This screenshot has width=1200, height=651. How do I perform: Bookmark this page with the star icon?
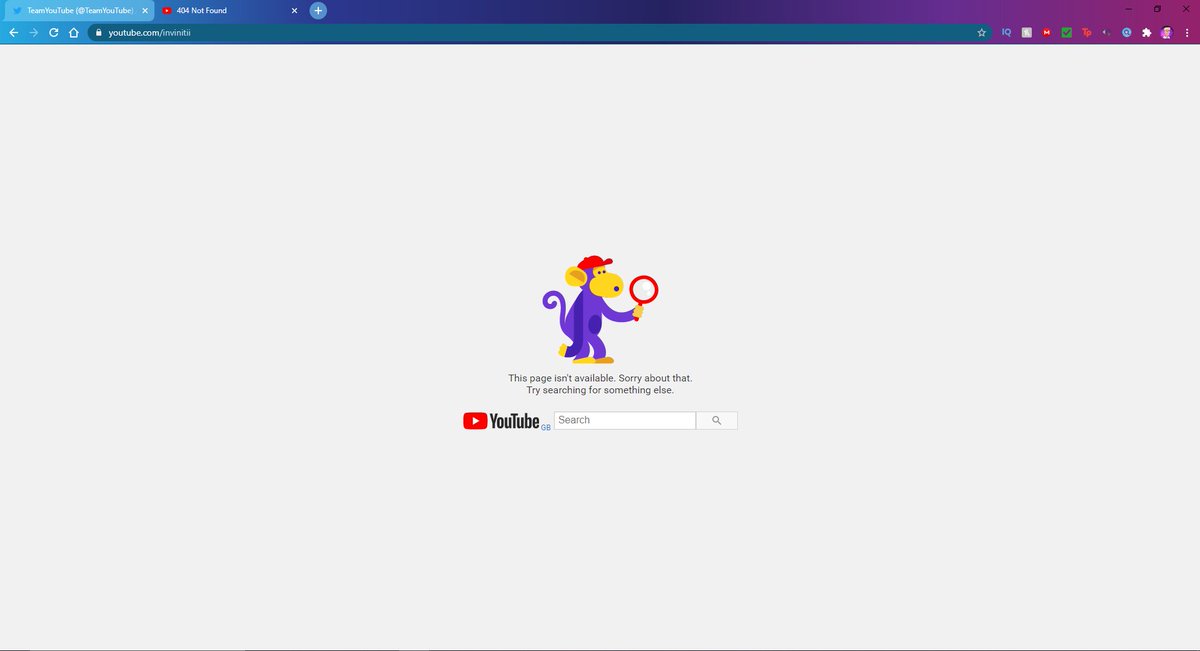pos(981,32)
